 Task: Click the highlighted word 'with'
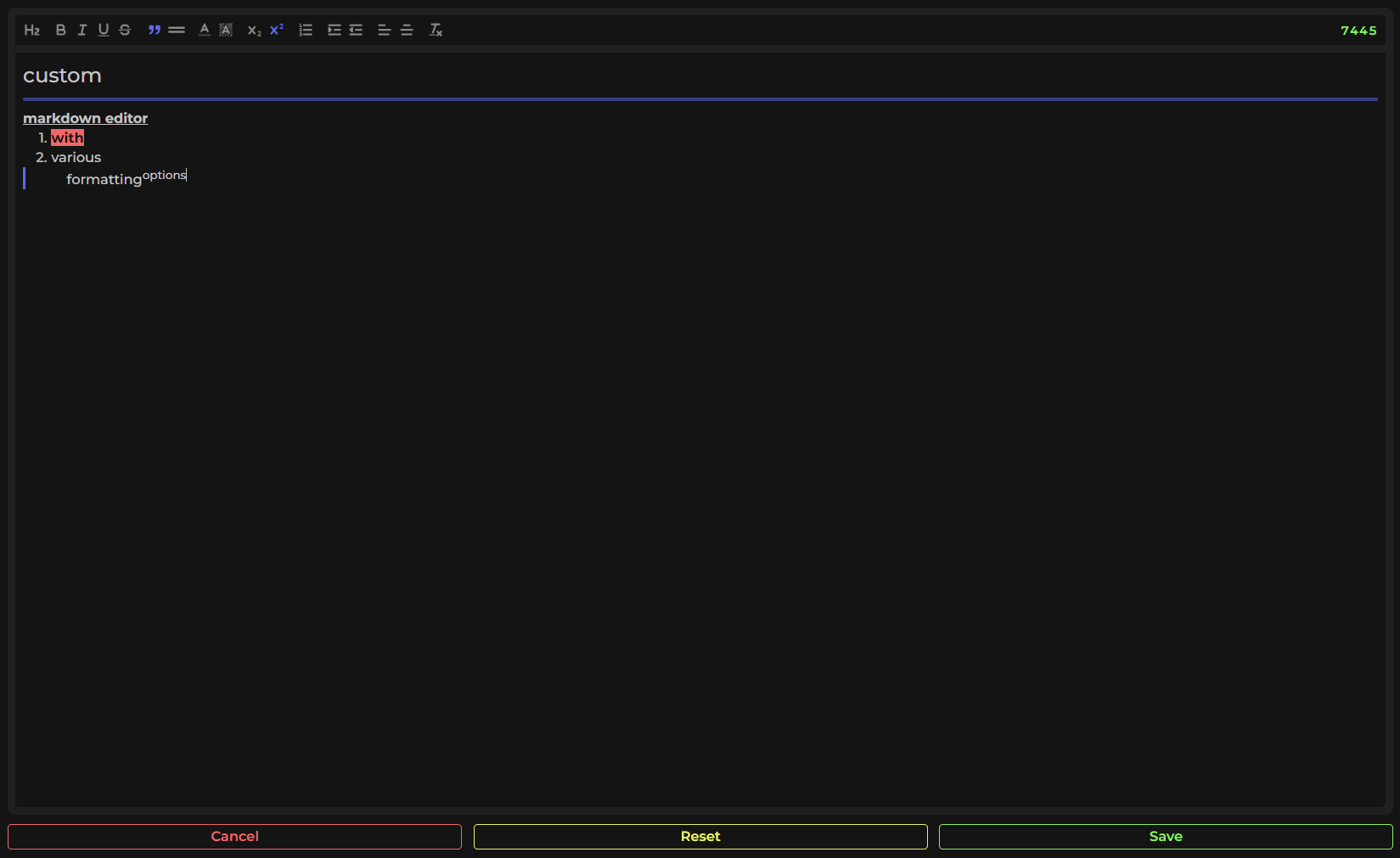click(x=66, y=137)
